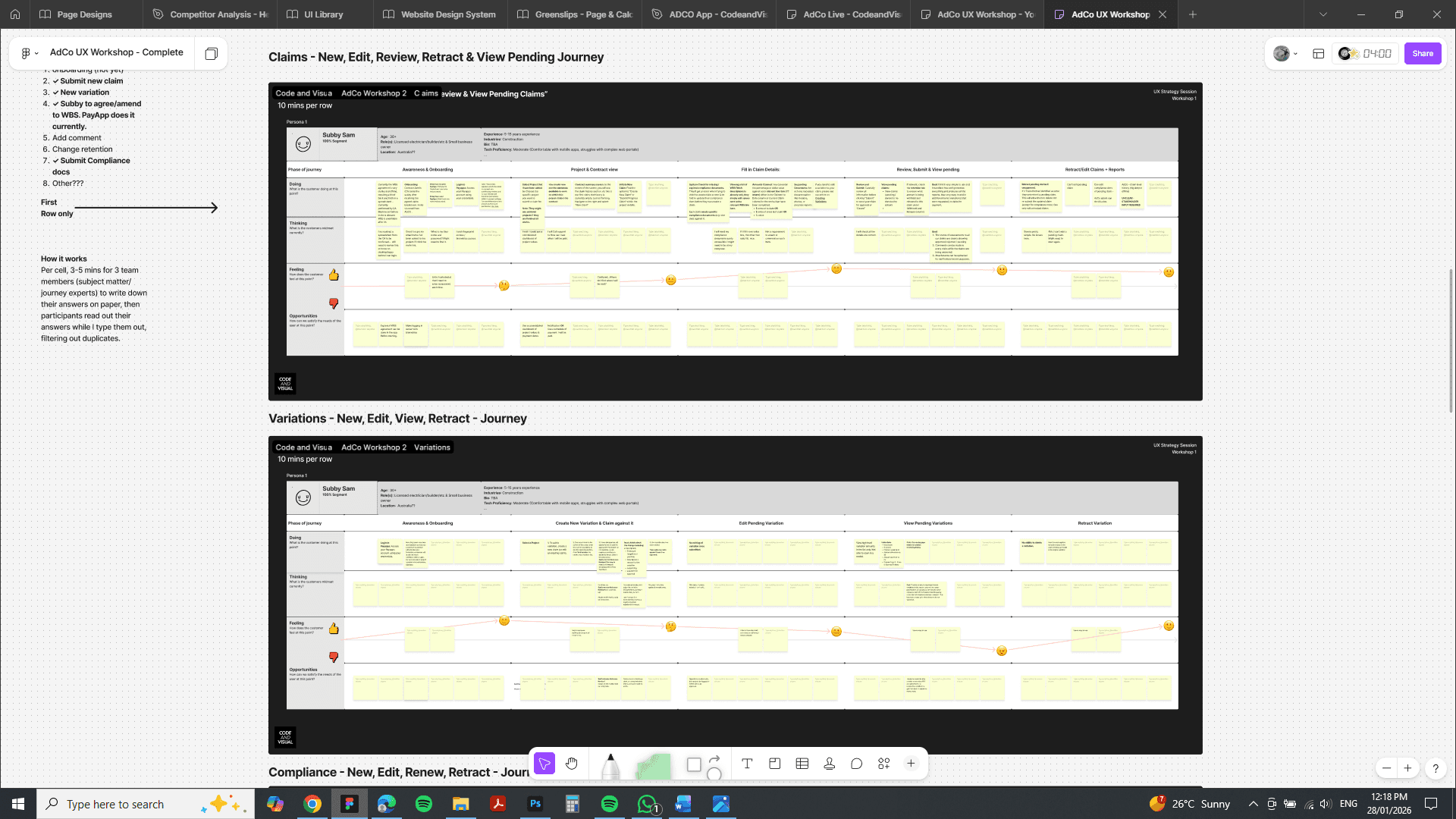
Task: Click the plus More tools button
Action: click(x=911, y=764)
